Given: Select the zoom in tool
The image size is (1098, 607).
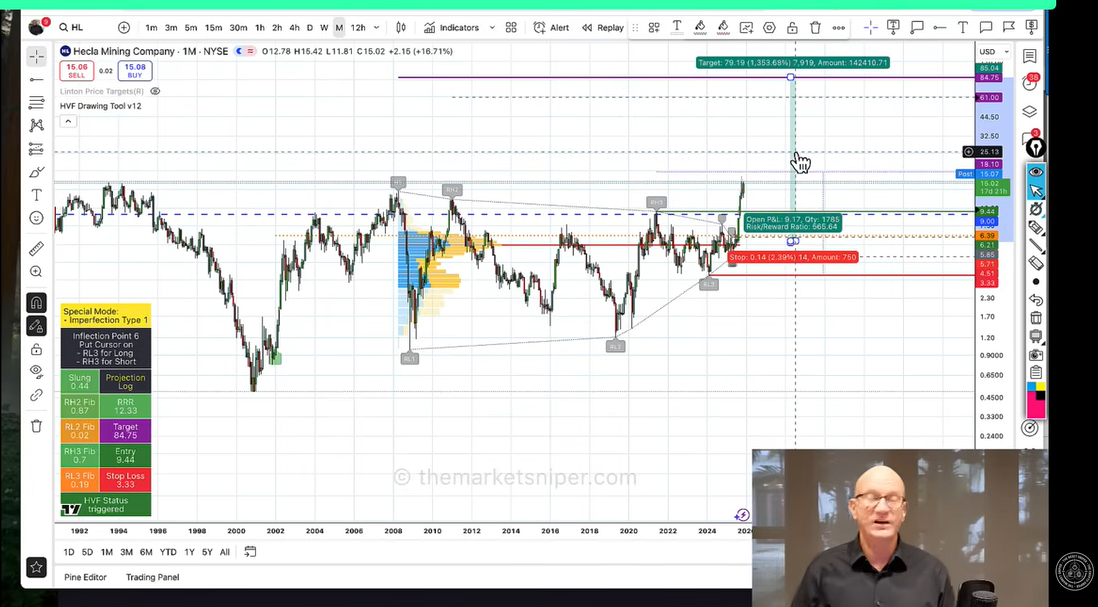Looking at the screenshot, I should pyautogui.click(x=36, y=272).
